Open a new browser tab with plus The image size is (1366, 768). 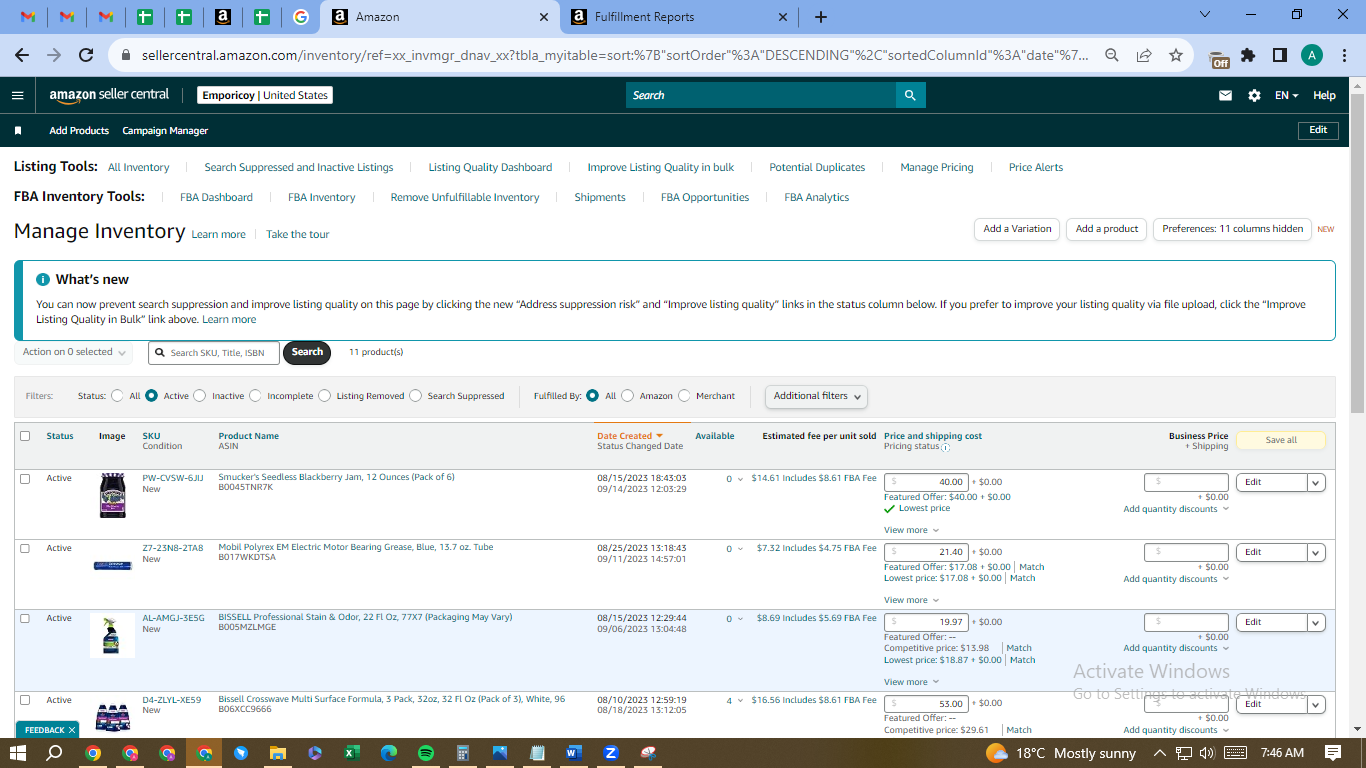click(x=821, y=17)
